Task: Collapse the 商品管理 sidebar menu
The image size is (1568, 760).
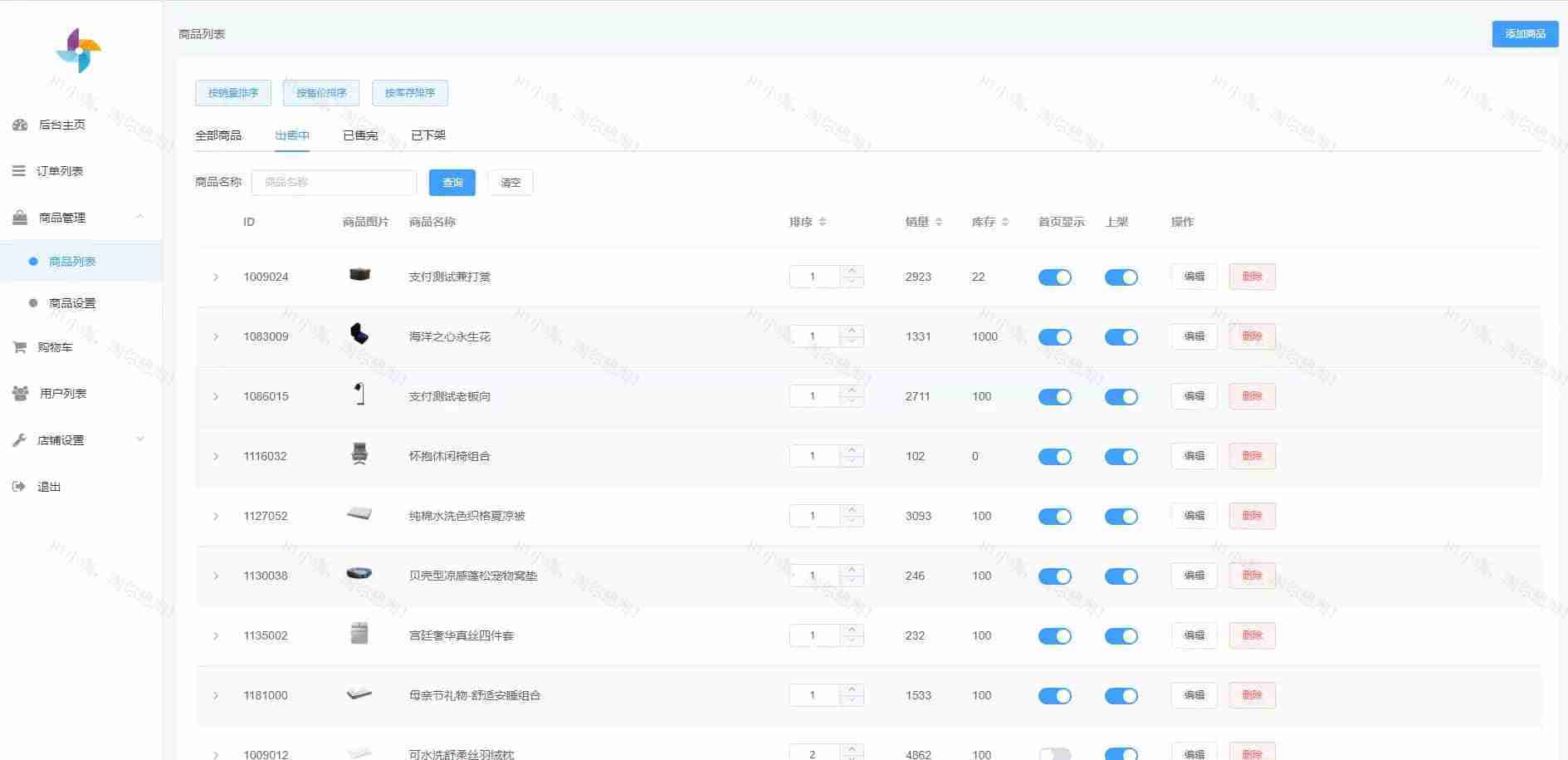Action: pyautogui.click(x=139, y=218)
